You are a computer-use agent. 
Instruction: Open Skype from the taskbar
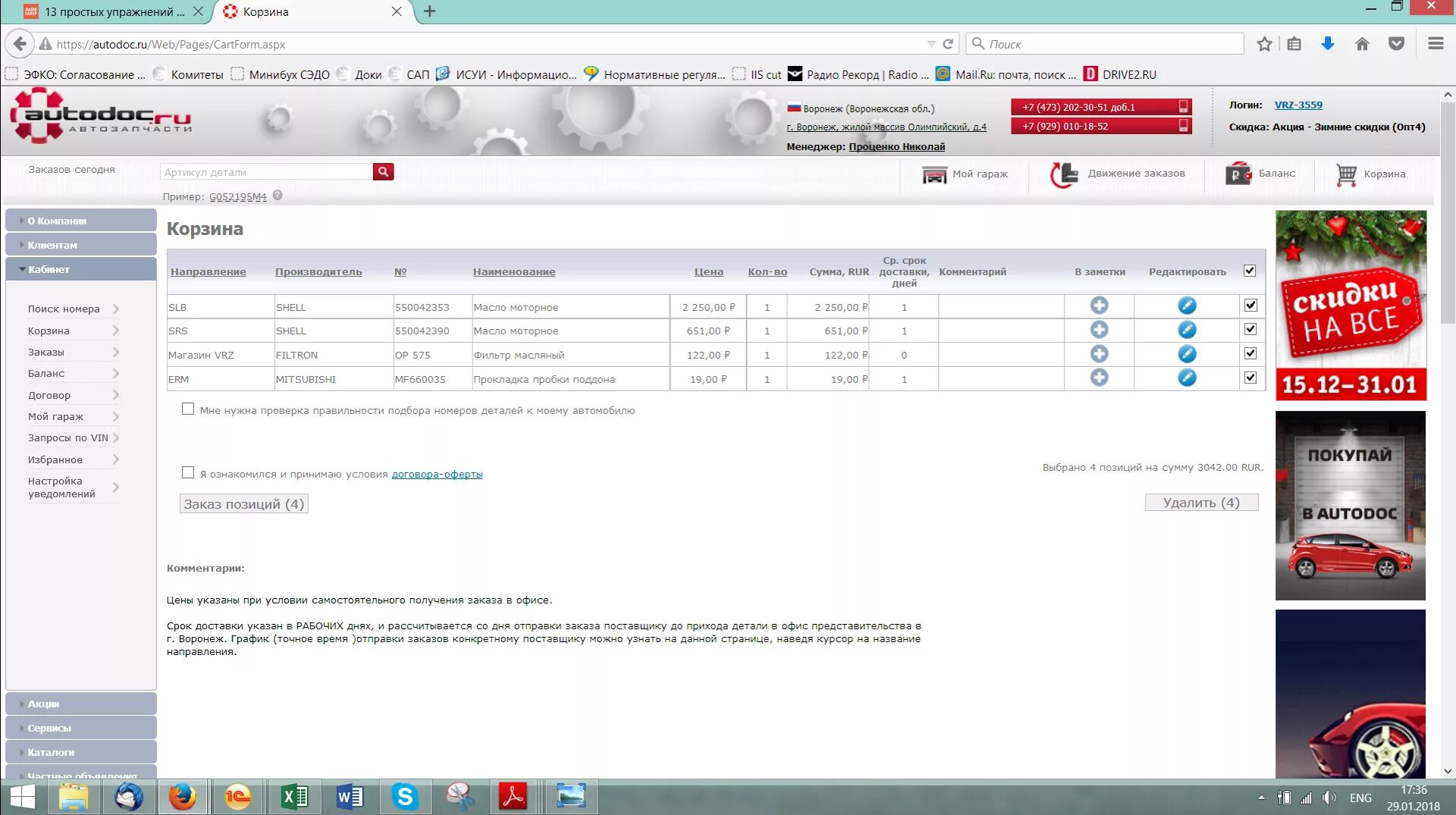405,797
